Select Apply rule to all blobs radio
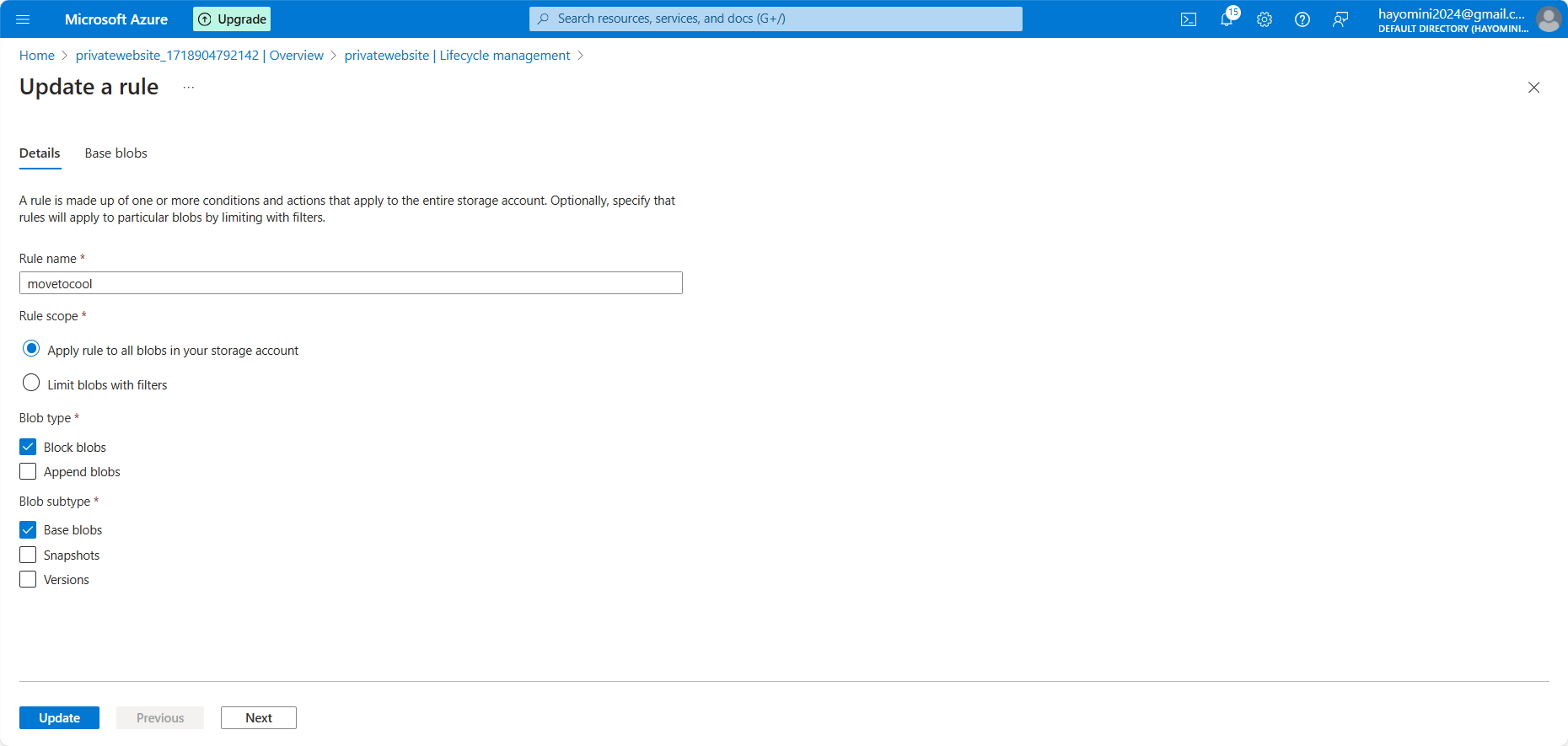 31,348
